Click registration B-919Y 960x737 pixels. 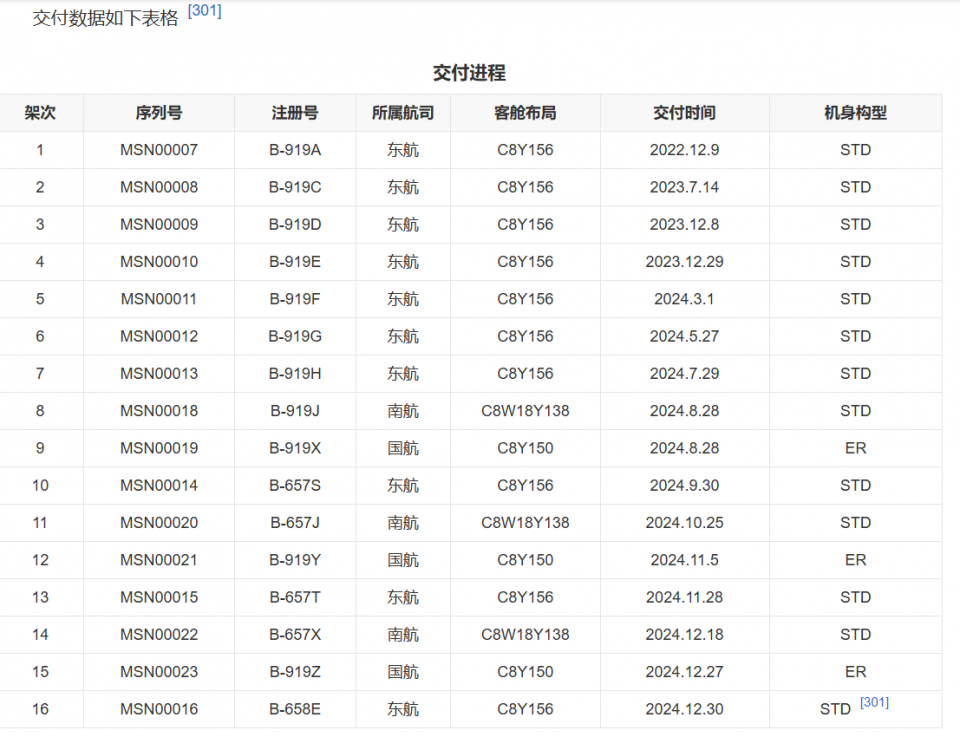click(295, 561)
